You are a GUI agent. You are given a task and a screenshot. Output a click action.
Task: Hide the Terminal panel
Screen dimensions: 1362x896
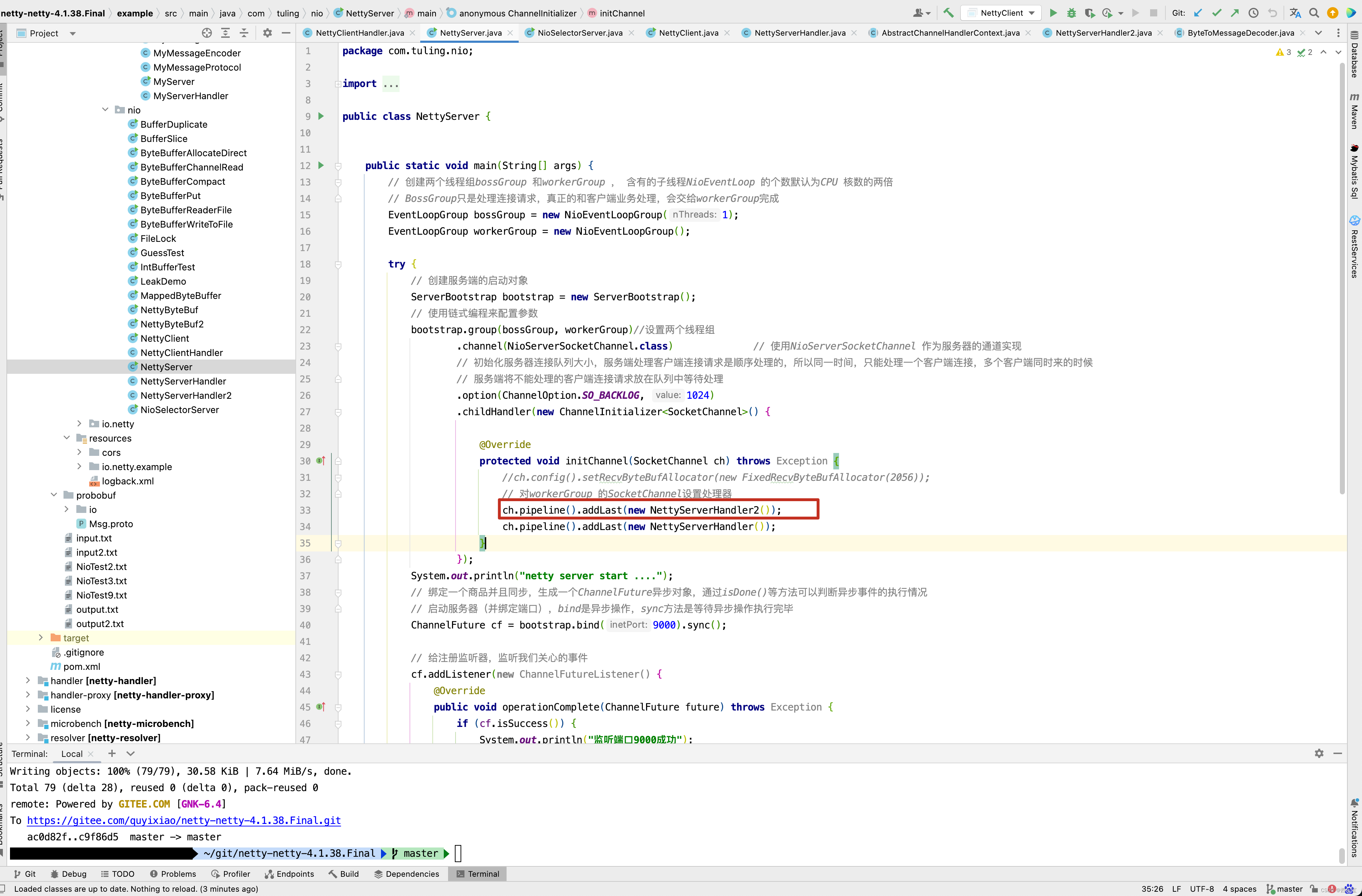pos(1337,754)
